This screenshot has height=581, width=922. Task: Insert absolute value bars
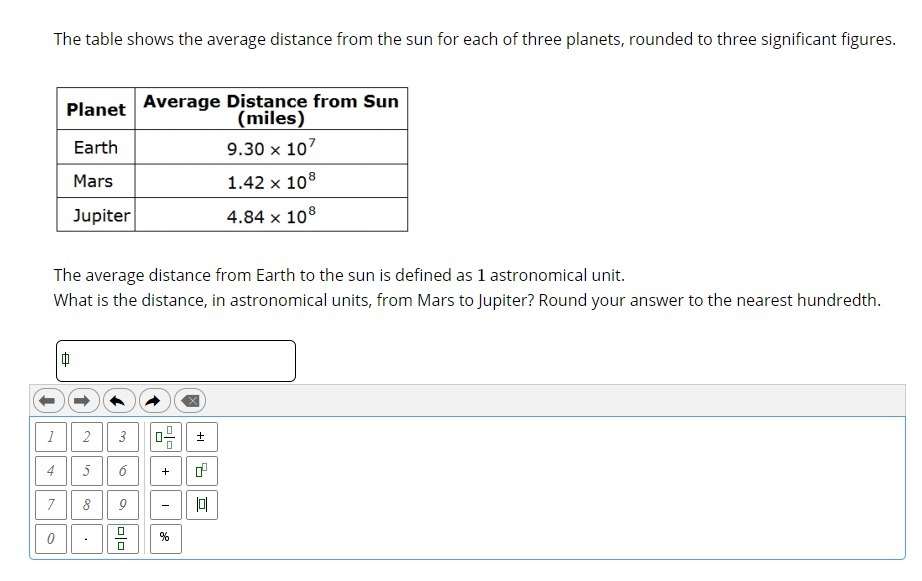[202, 505]
